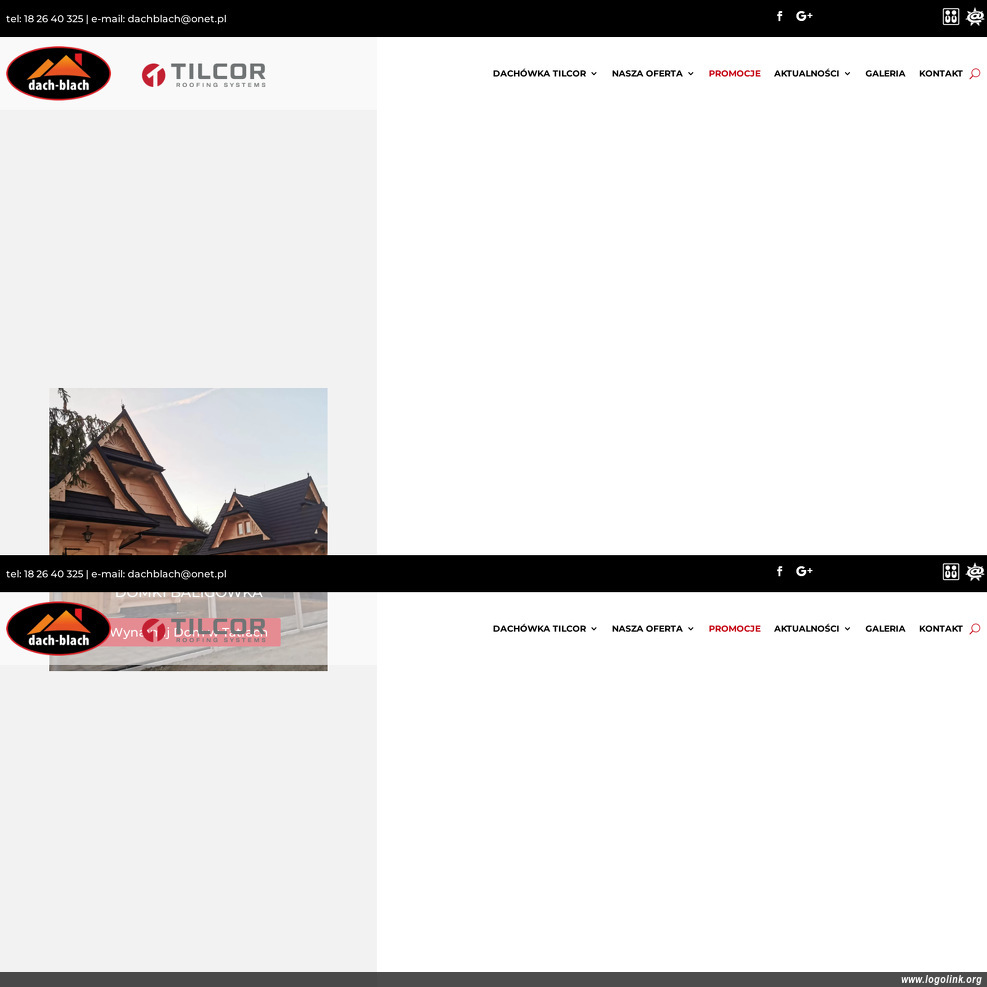The height and width of the screenshot is (987, 987).
Task: Expand the Aktualności chevron in the lower navigation
Action: pos(847,629)
